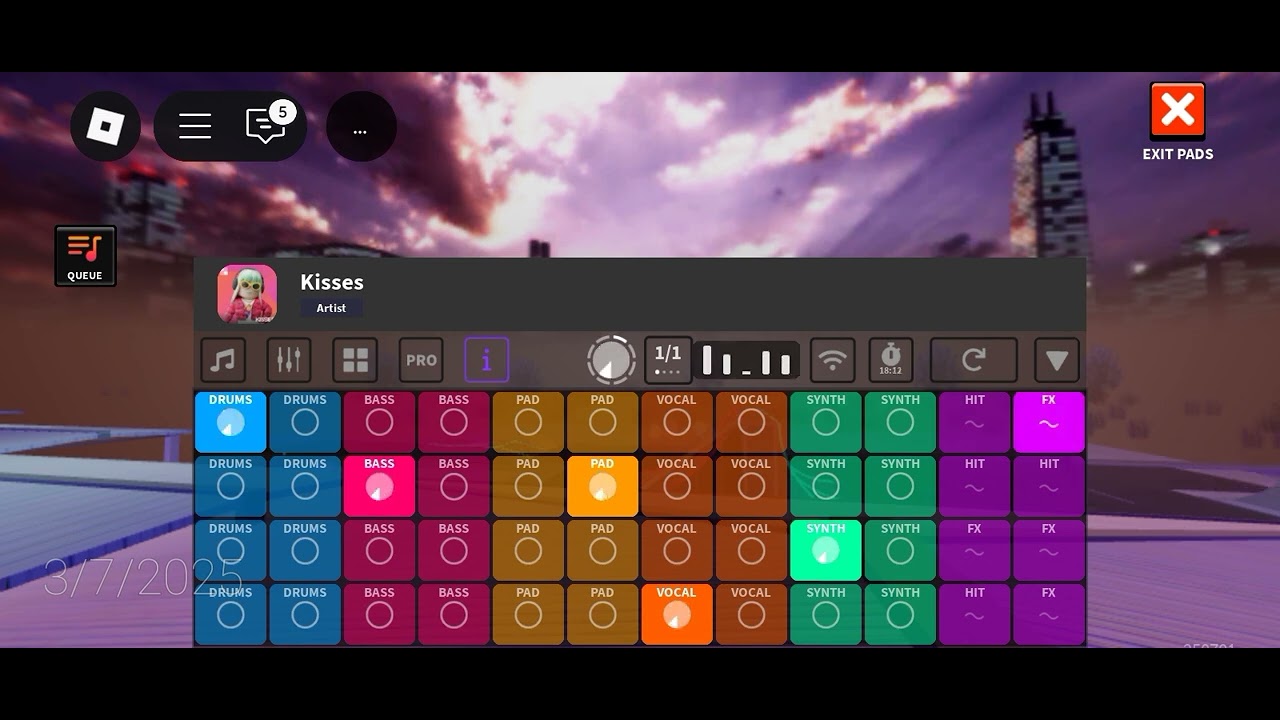Toggle the lit magenta FX pad

(1049, 422)
